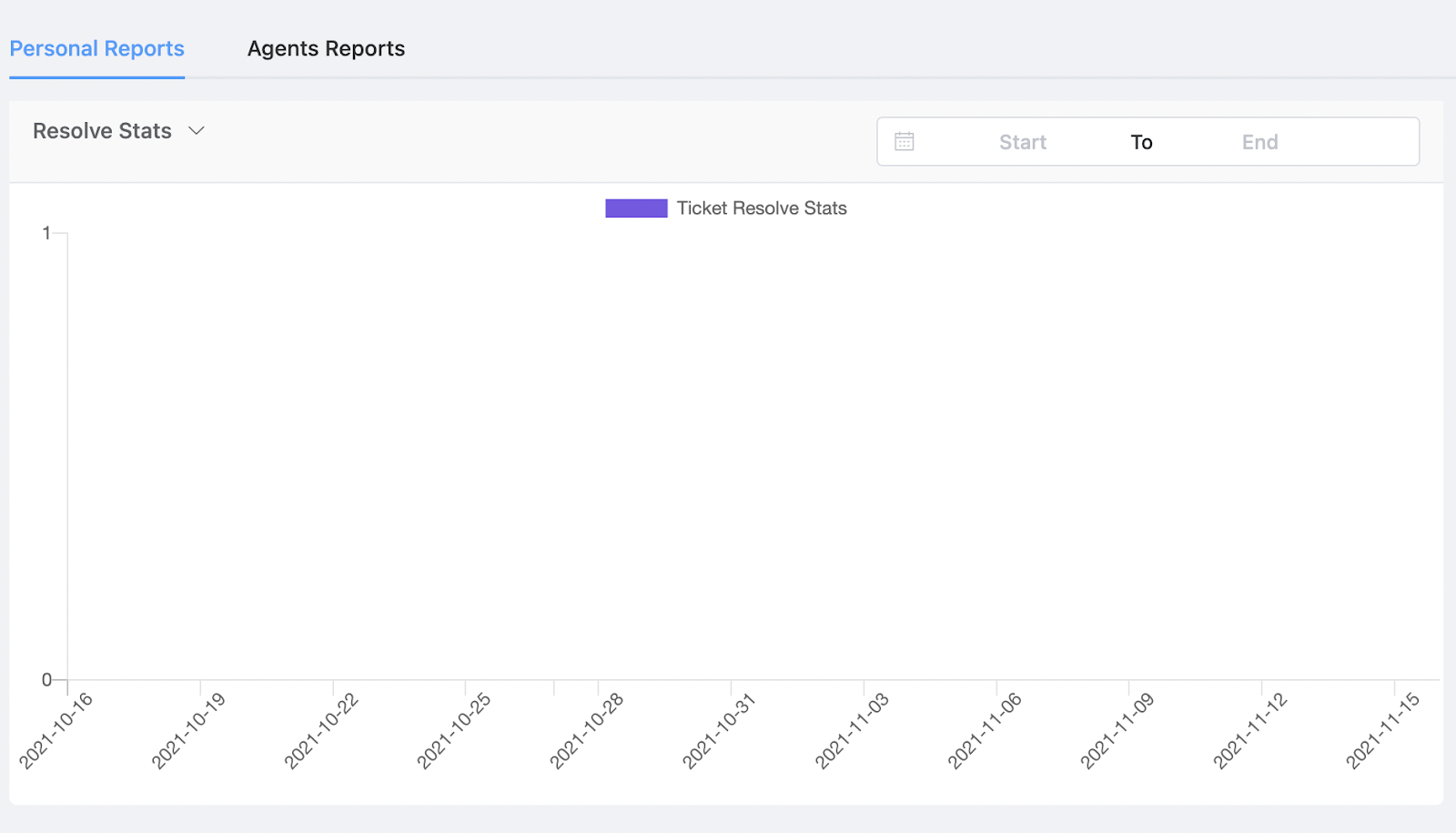Click the 2021-10-28 axis date label
1456x833 pixels.
pos(587,730)
